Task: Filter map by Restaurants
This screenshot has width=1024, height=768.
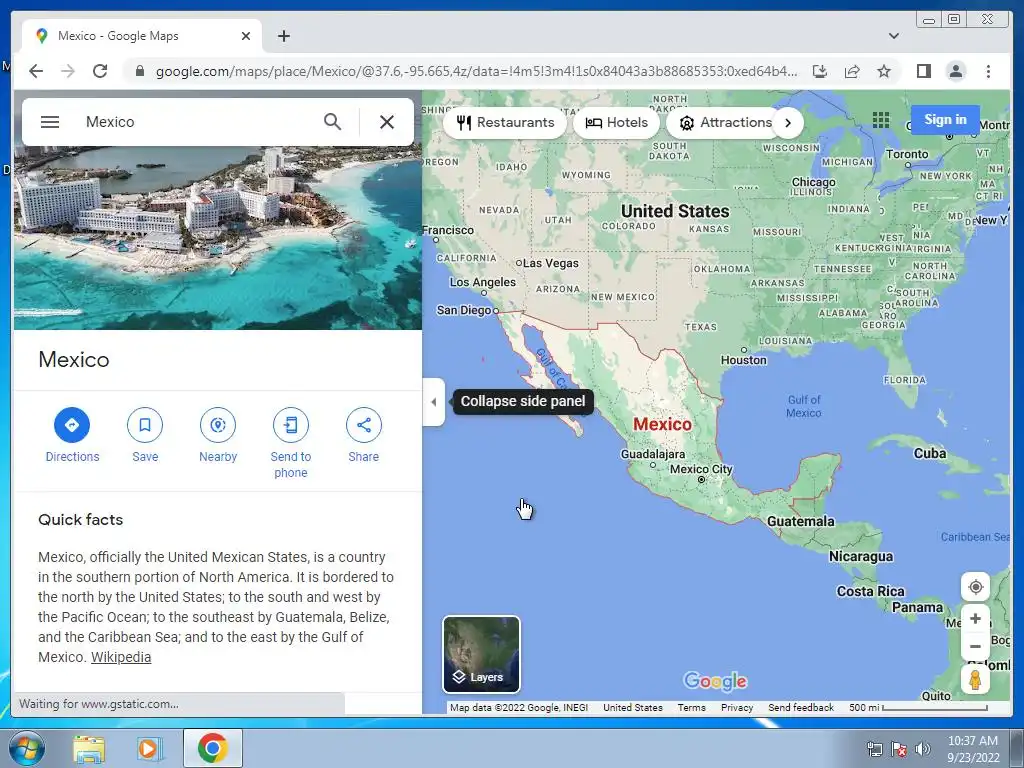Action: [505, 123]
